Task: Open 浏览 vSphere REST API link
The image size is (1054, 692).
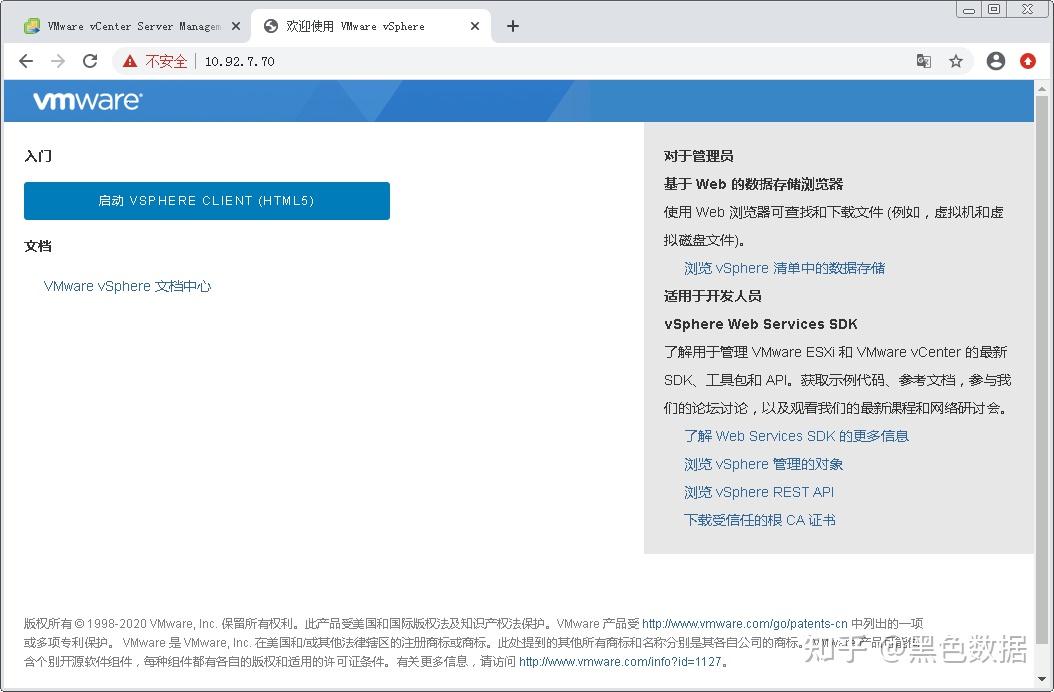Action: (759, 492)
